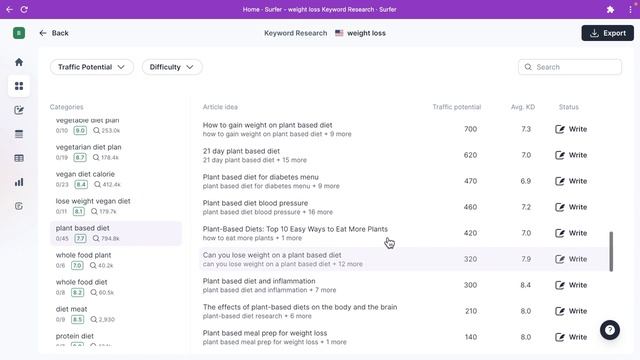Screen dimensions: 640x360
Task: Select the lose weight vegan diet category
Action: click(116, 206)
